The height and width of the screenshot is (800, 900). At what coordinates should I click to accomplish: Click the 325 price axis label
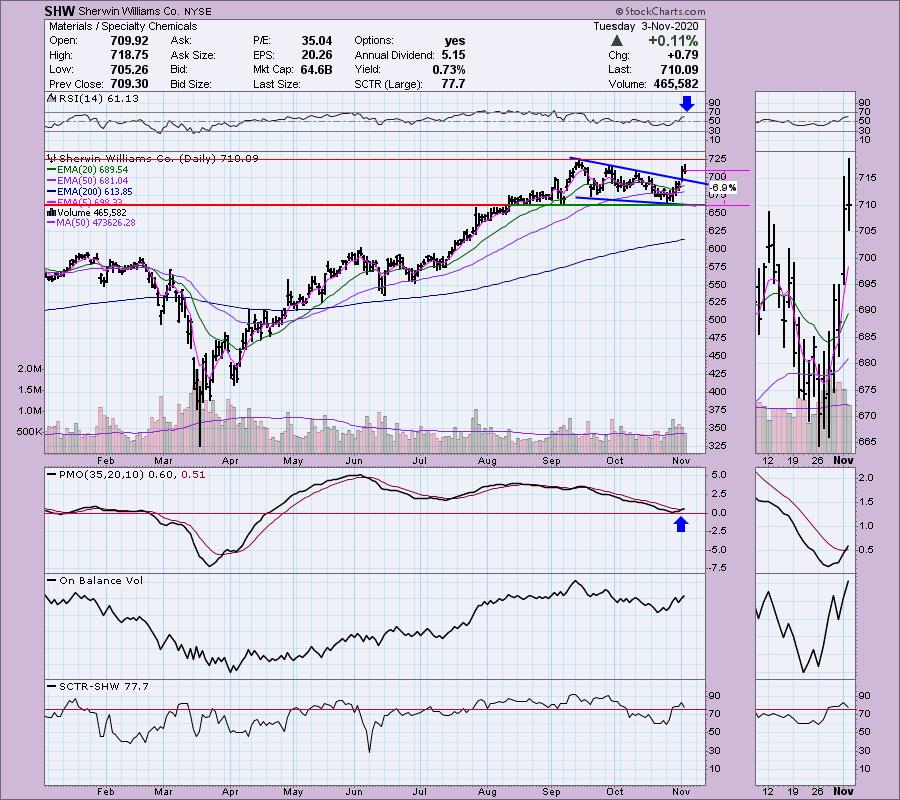pos(717,446)
